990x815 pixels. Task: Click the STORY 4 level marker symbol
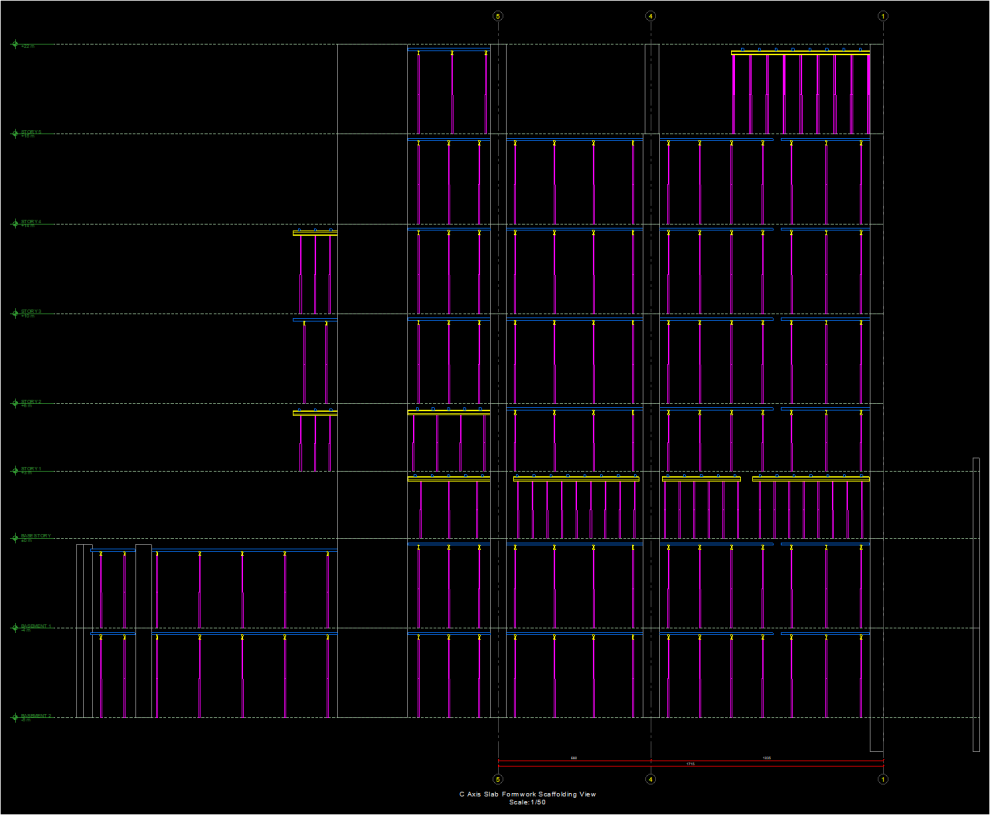click(15, 223)
